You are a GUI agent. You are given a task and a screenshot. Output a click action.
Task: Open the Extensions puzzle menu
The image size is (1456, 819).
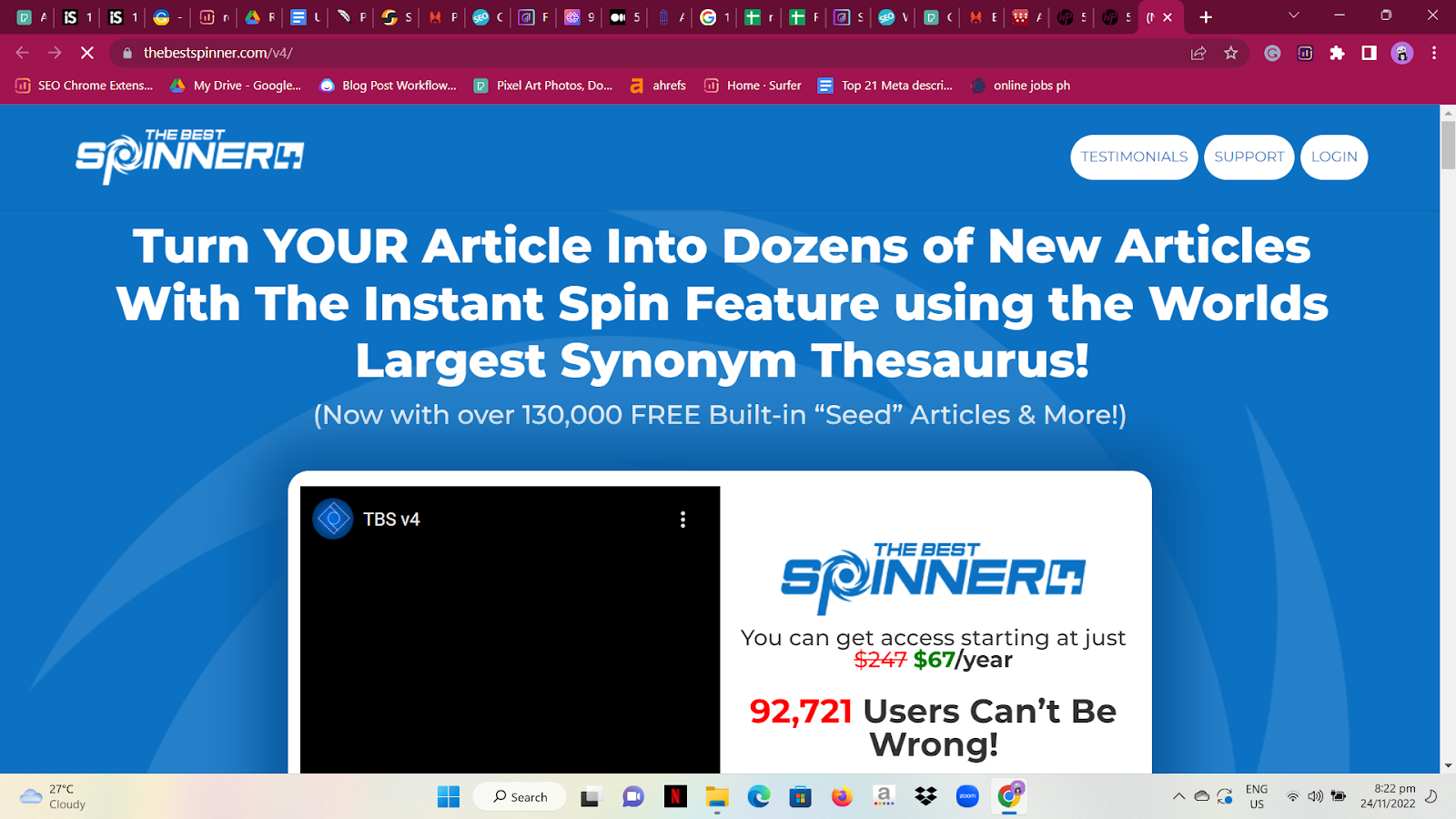pyautogui.click(x=1337, y=53)
